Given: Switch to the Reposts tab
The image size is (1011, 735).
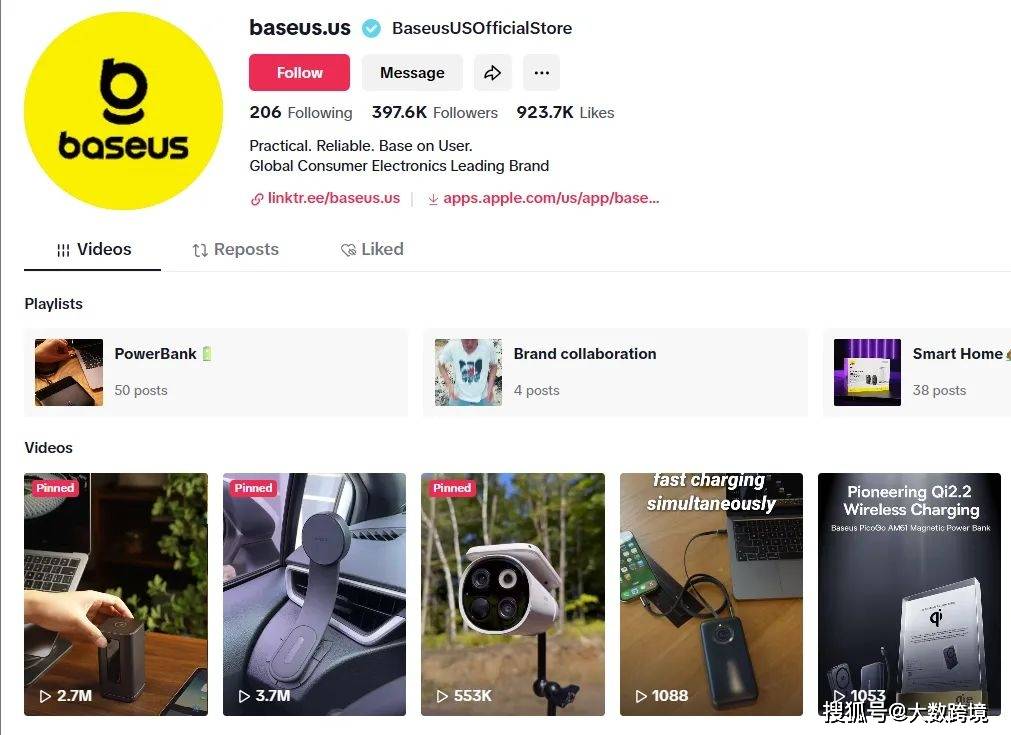Looking at the screenshot, I should click(235, 250).
